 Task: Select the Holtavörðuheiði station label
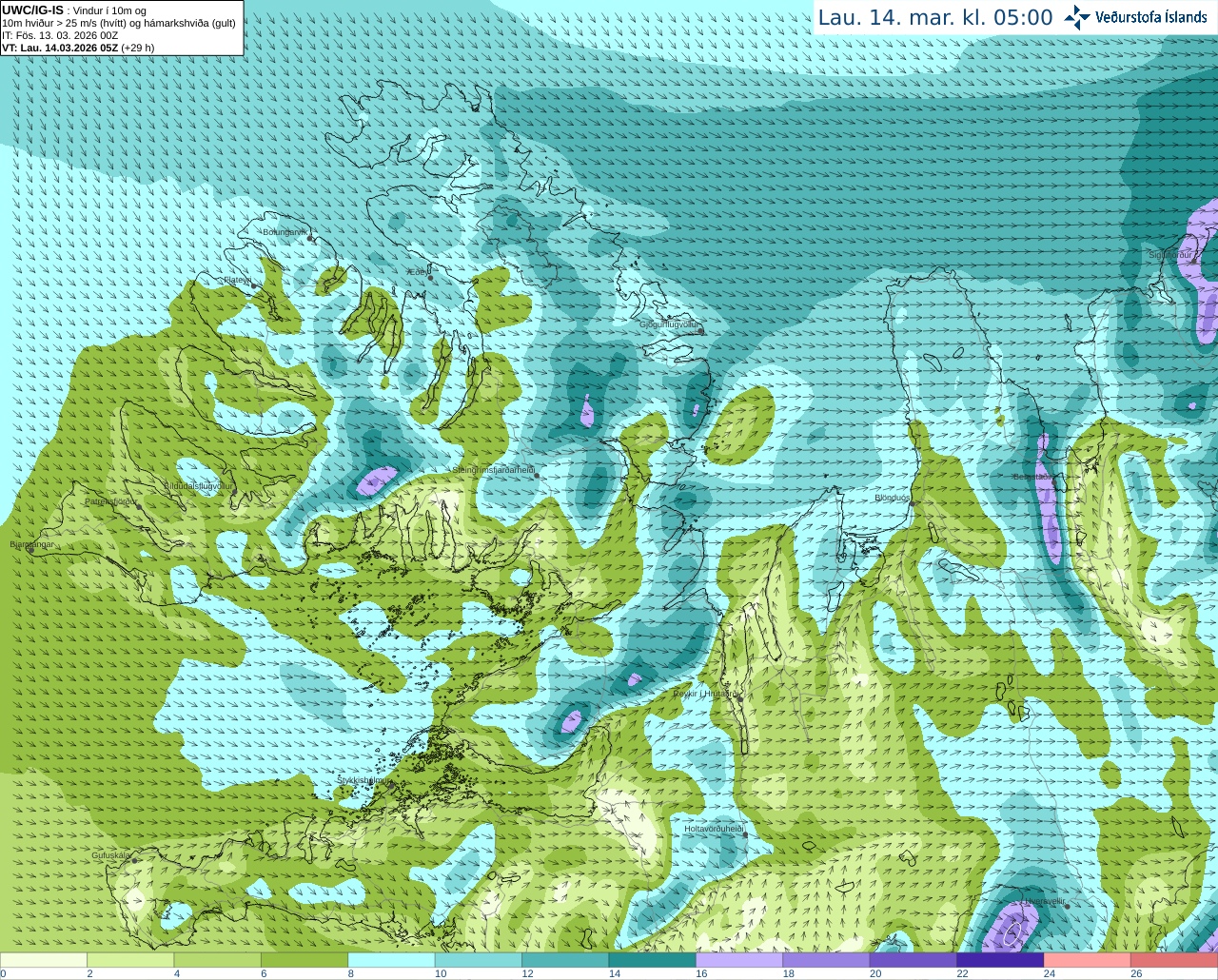point(714,829)
